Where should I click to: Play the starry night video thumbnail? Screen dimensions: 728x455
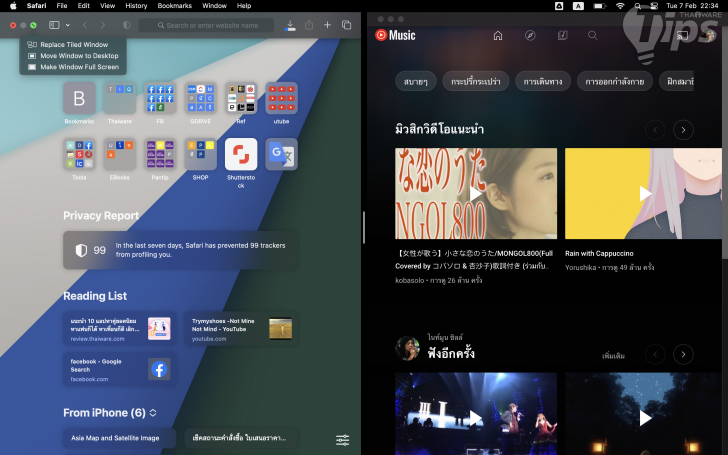644,414
